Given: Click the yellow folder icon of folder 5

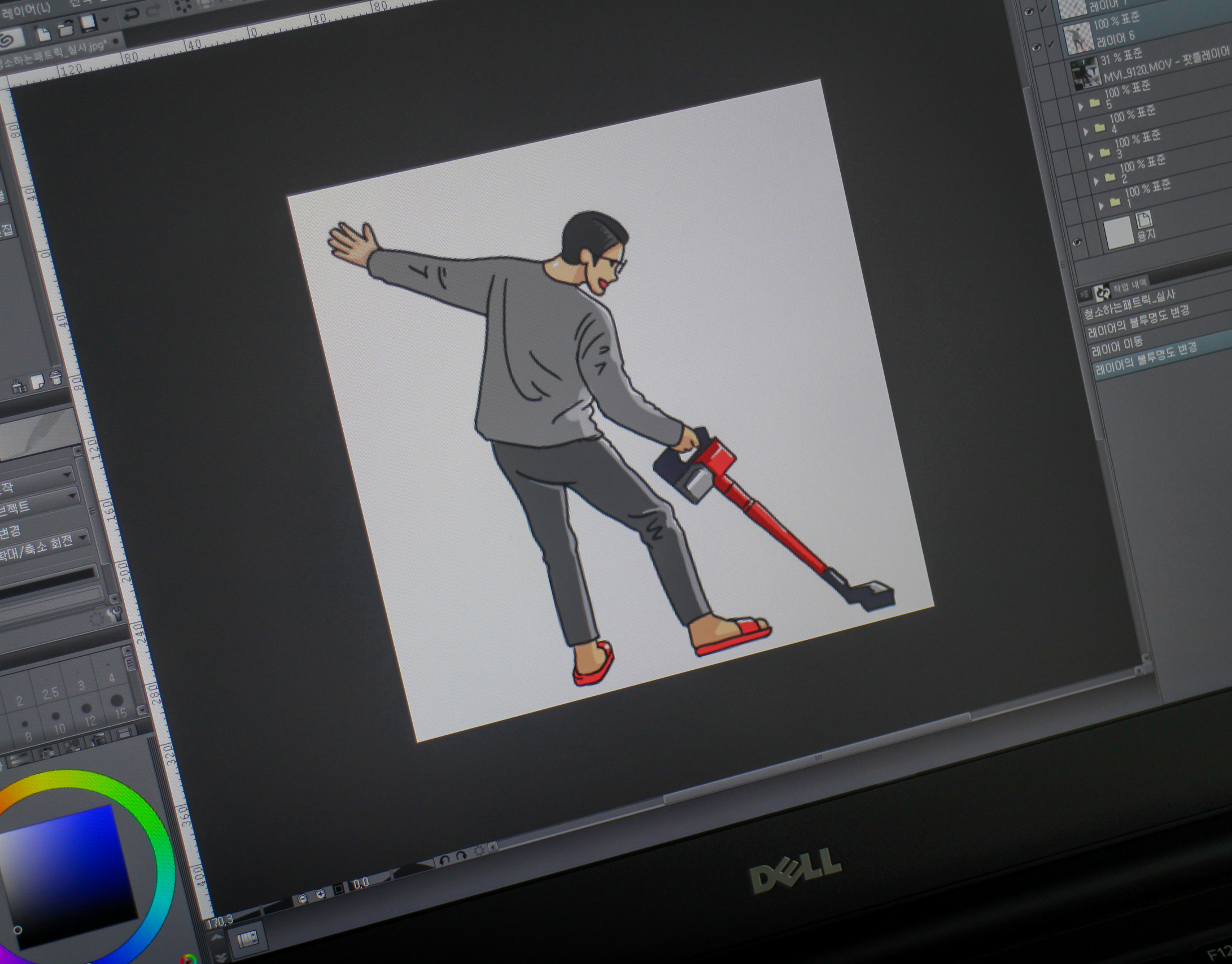Looking at the screenshot, I should pyautogui.click(x=1095, y=103).
